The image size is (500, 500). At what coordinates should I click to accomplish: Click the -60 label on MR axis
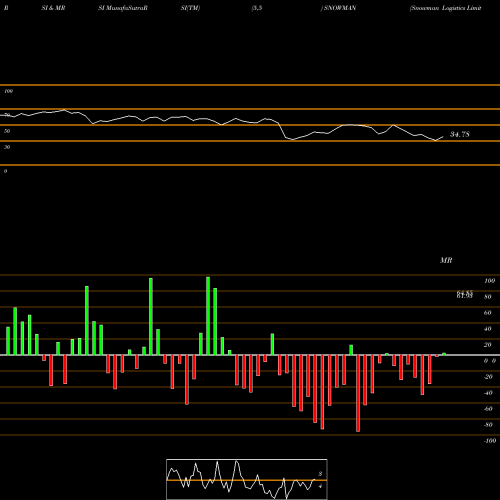tap(488, 409)
